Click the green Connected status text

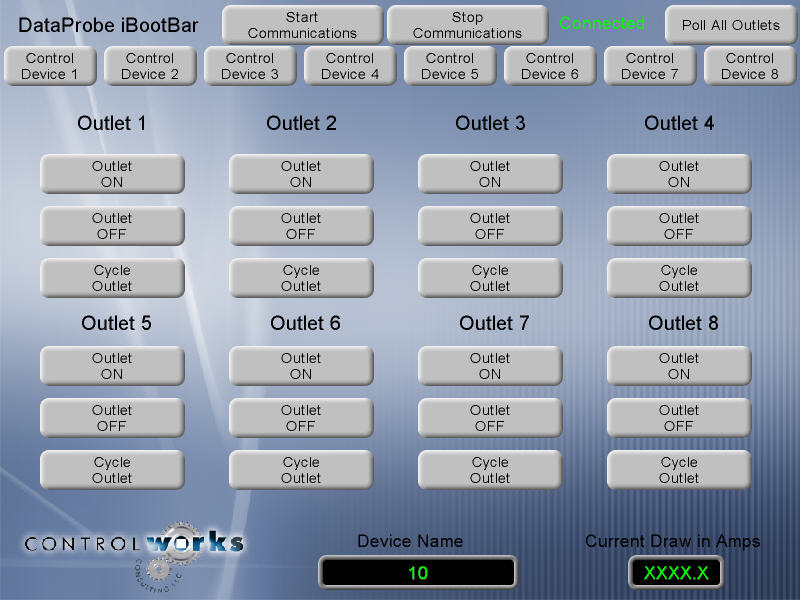[x=602, y=23]
